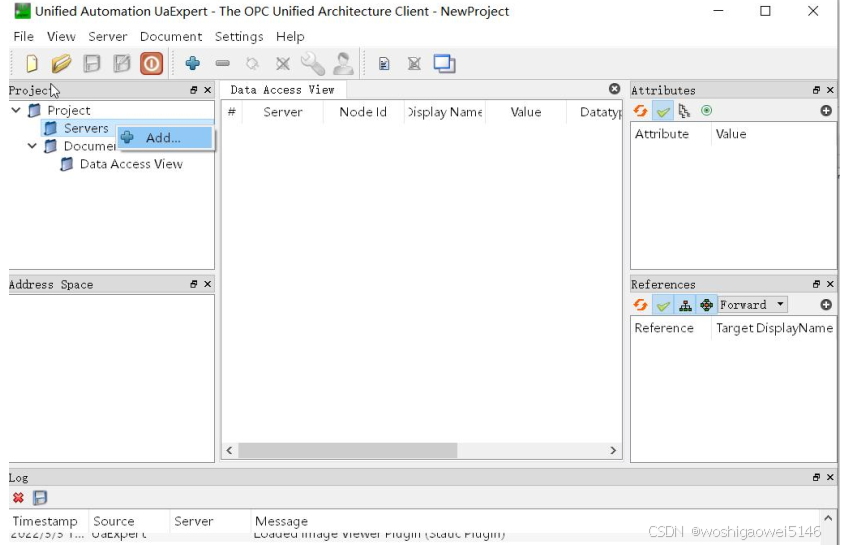Click the Value column header in Data Access View

(x=526, y=112)
